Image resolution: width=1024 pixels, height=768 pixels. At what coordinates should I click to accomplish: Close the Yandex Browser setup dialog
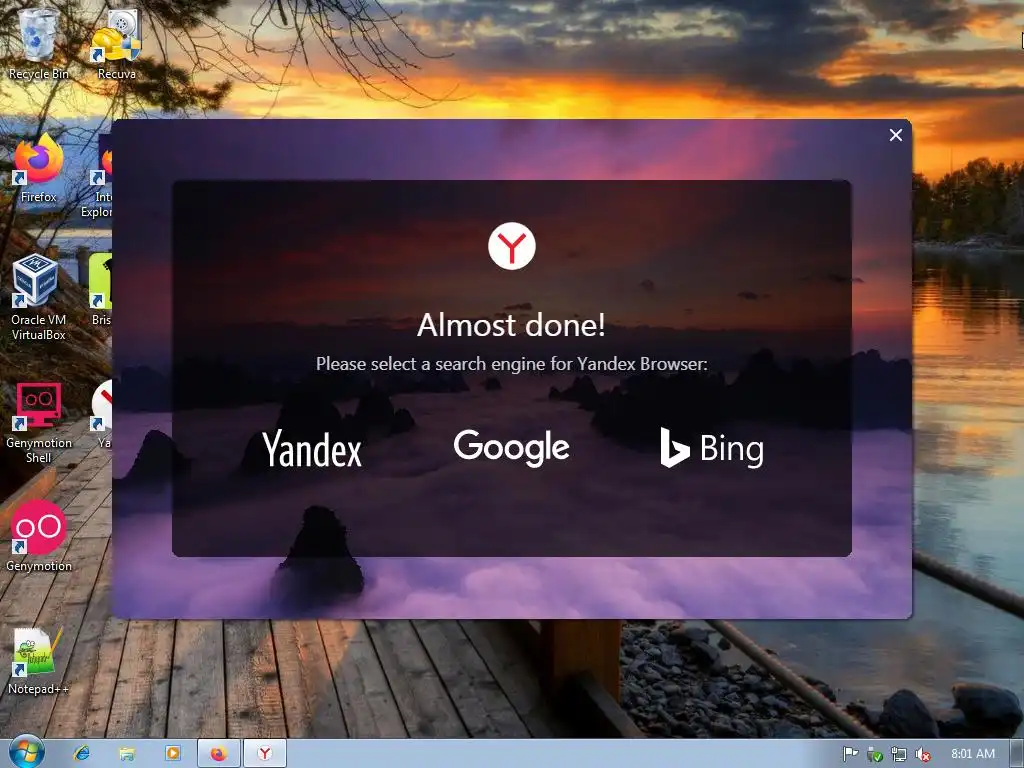[895, 135]
